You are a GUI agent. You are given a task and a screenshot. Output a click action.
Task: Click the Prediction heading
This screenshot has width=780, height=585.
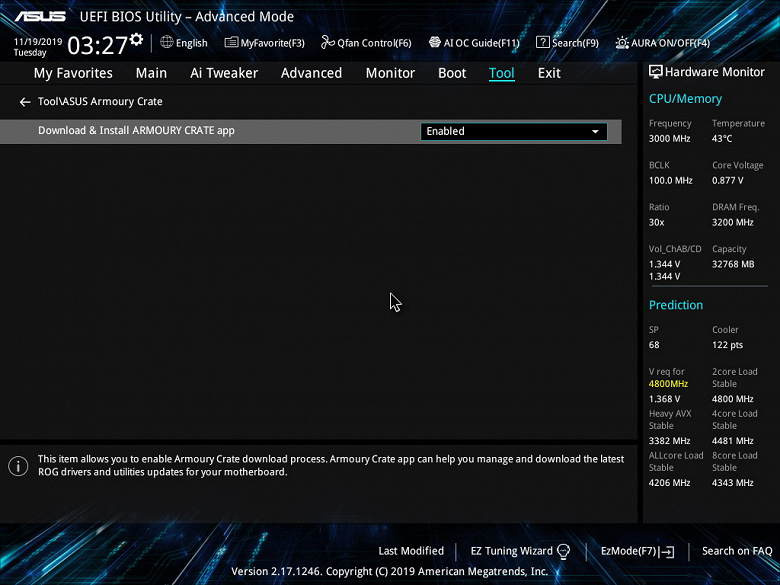coord(676,305)
